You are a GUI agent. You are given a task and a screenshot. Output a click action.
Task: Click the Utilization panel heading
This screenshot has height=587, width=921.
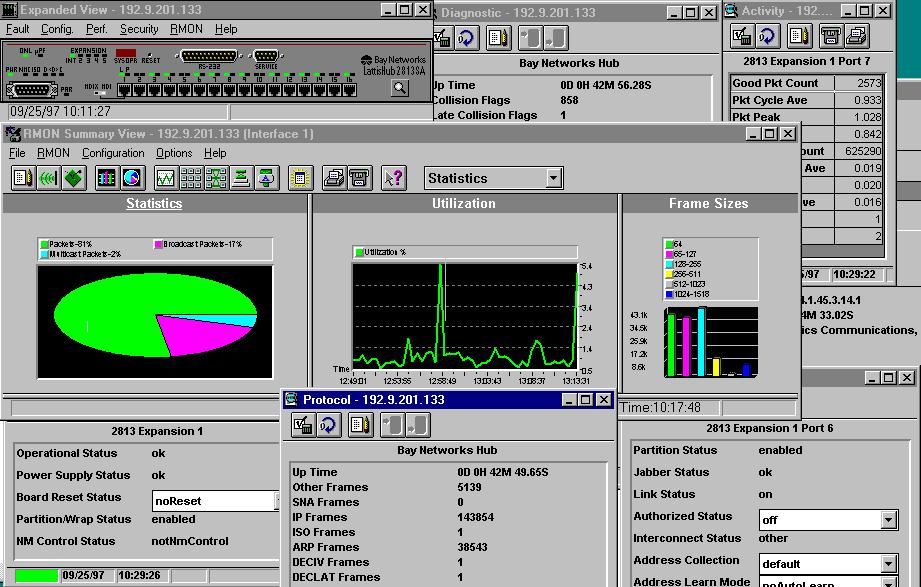[x=464, y=203]
